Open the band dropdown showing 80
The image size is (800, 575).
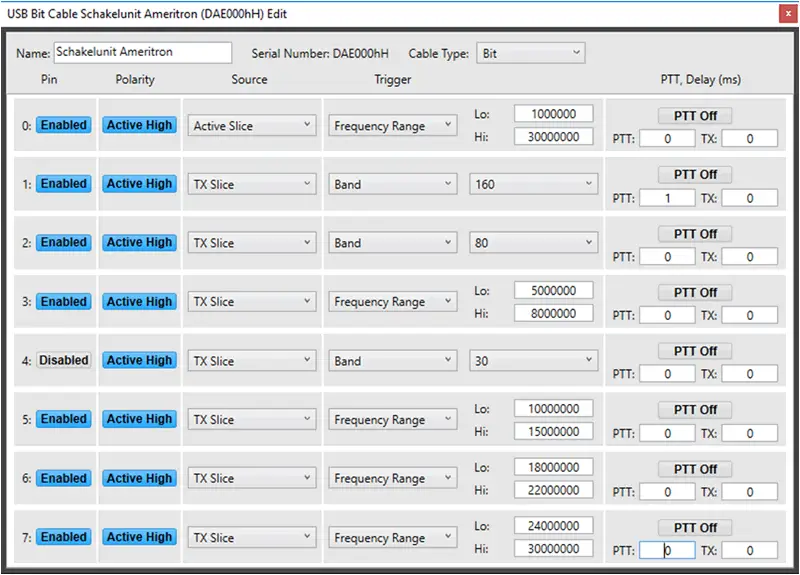point(533,243)
